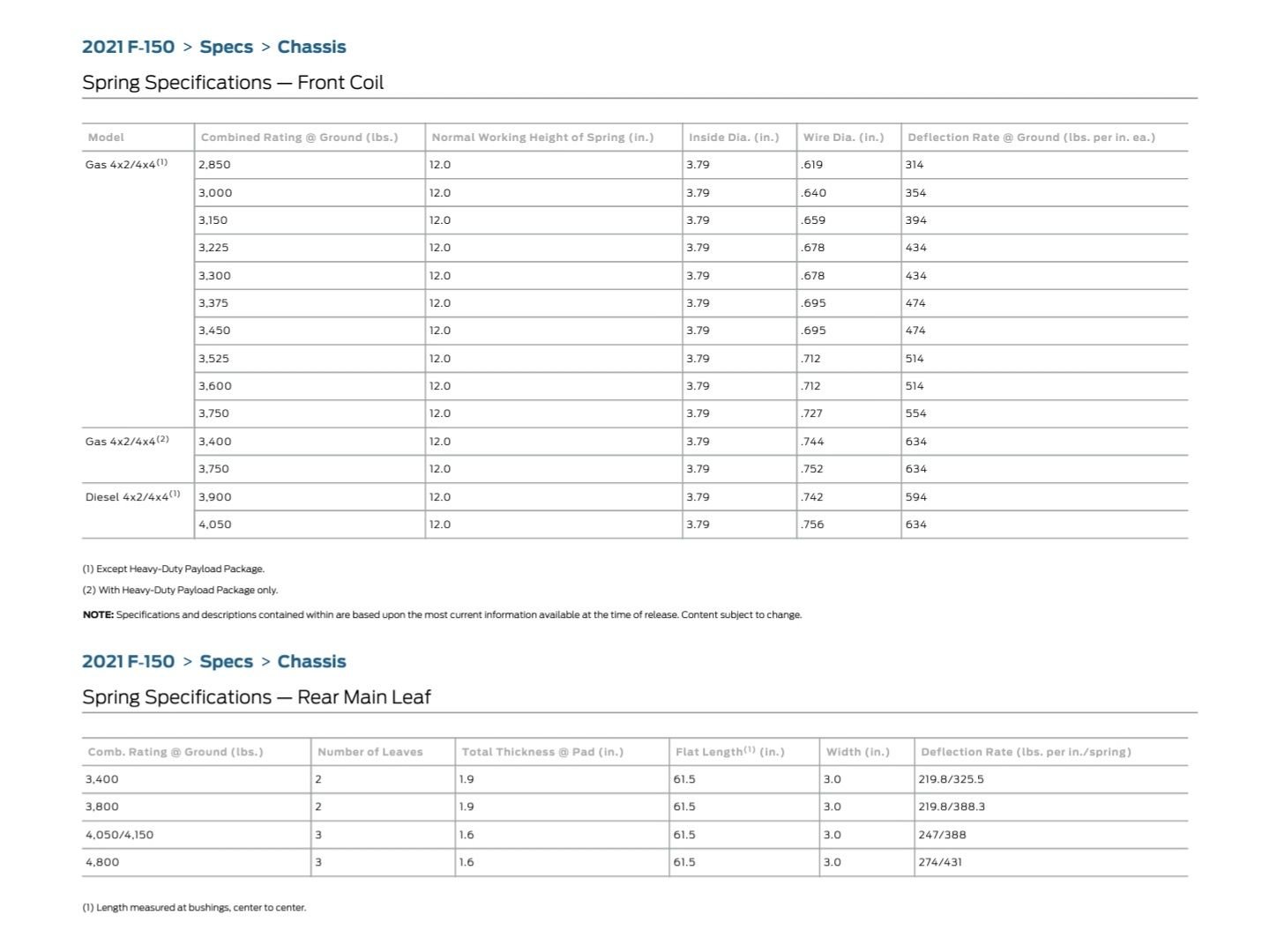This screenshot has height=952, width=1269.
Task: Click the Combined Rating @ Ground column header
Action: coord(299,138)
